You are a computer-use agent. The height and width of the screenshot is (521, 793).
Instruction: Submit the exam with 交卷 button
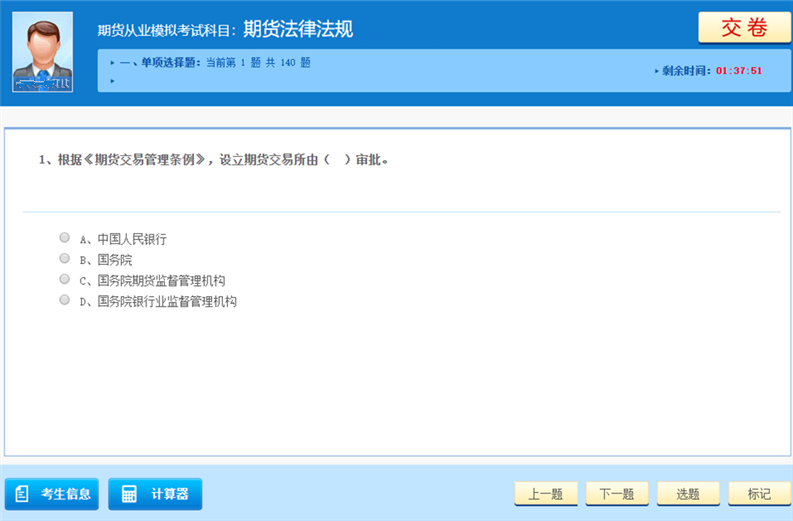point(744,28)
